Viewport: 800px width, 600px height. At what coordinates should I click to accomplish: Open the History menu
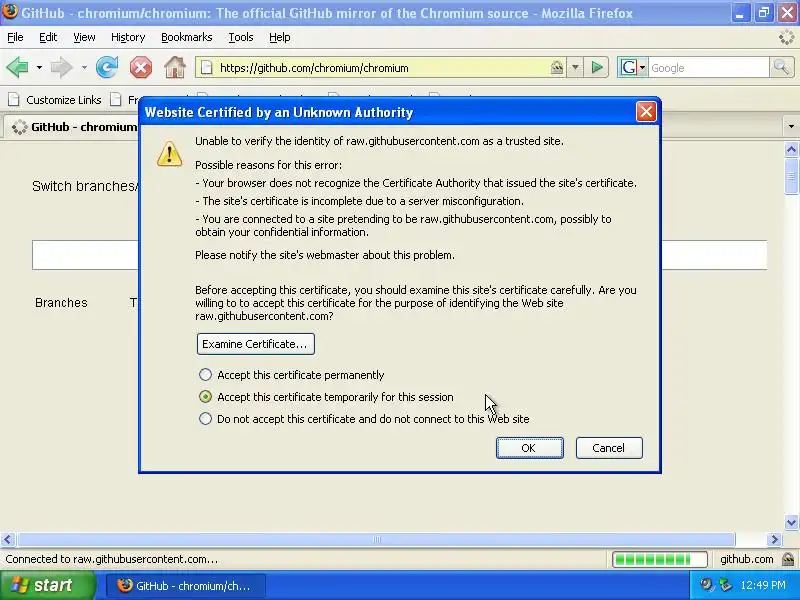[128, 37]
